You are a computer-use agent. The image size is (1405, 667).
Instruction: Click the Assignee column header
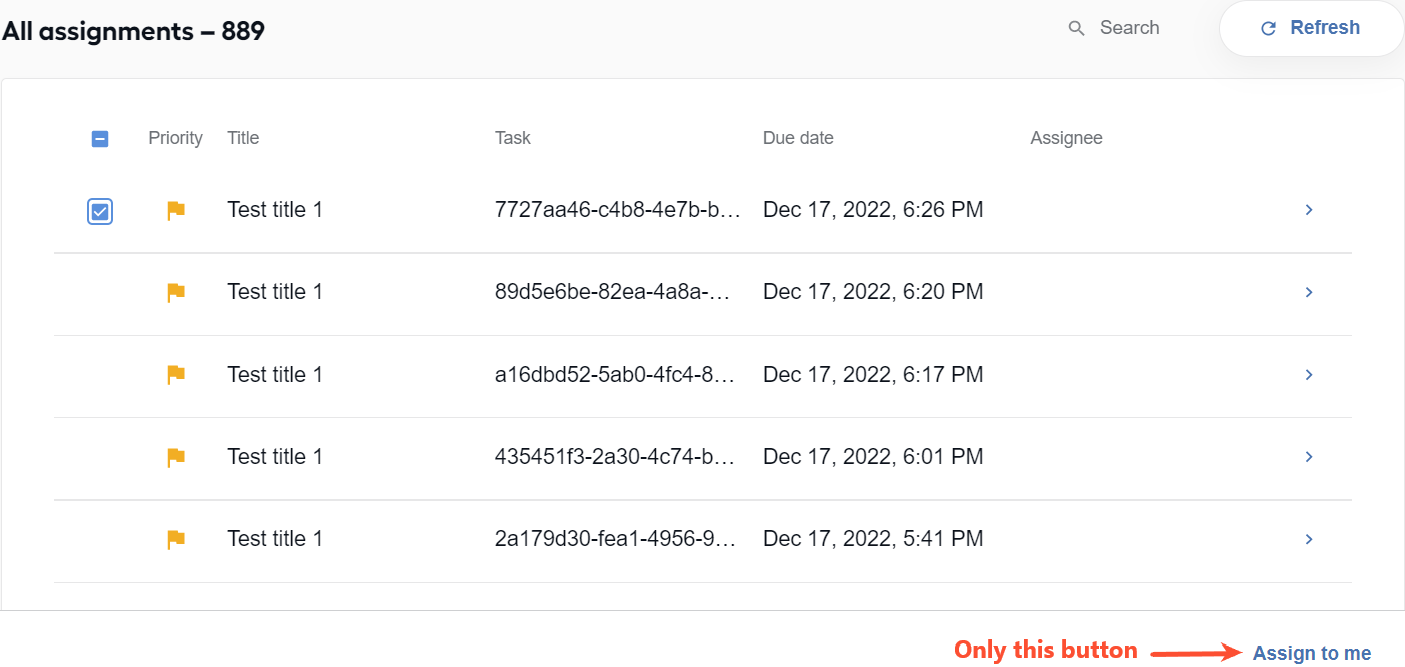(1066, 138)
